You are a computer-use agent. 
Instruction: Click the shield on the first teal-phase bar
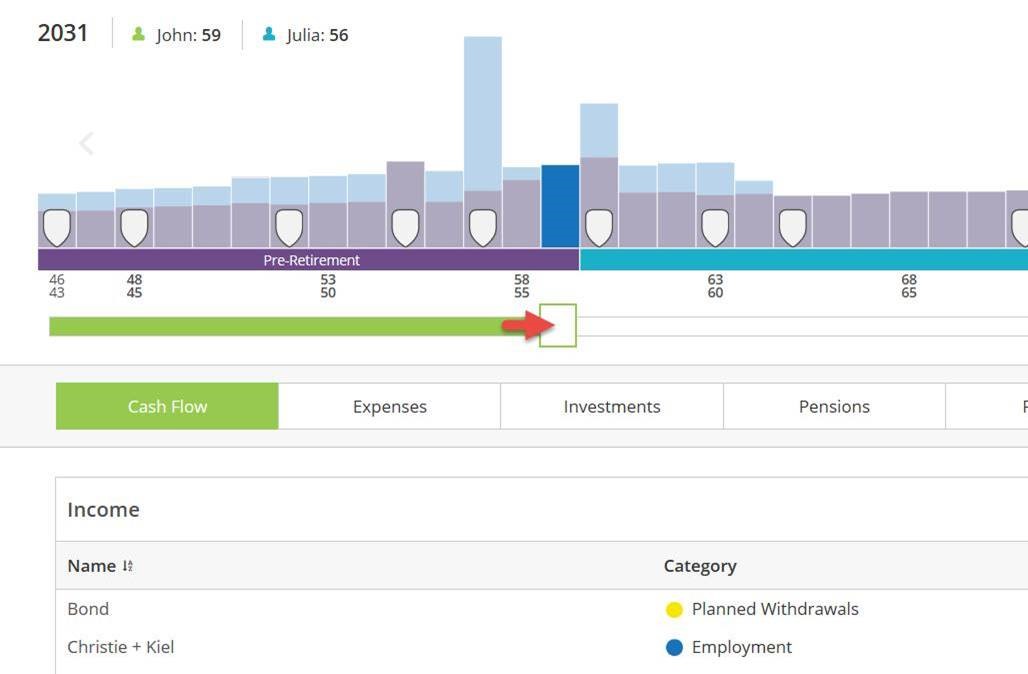tap(598, 227)
